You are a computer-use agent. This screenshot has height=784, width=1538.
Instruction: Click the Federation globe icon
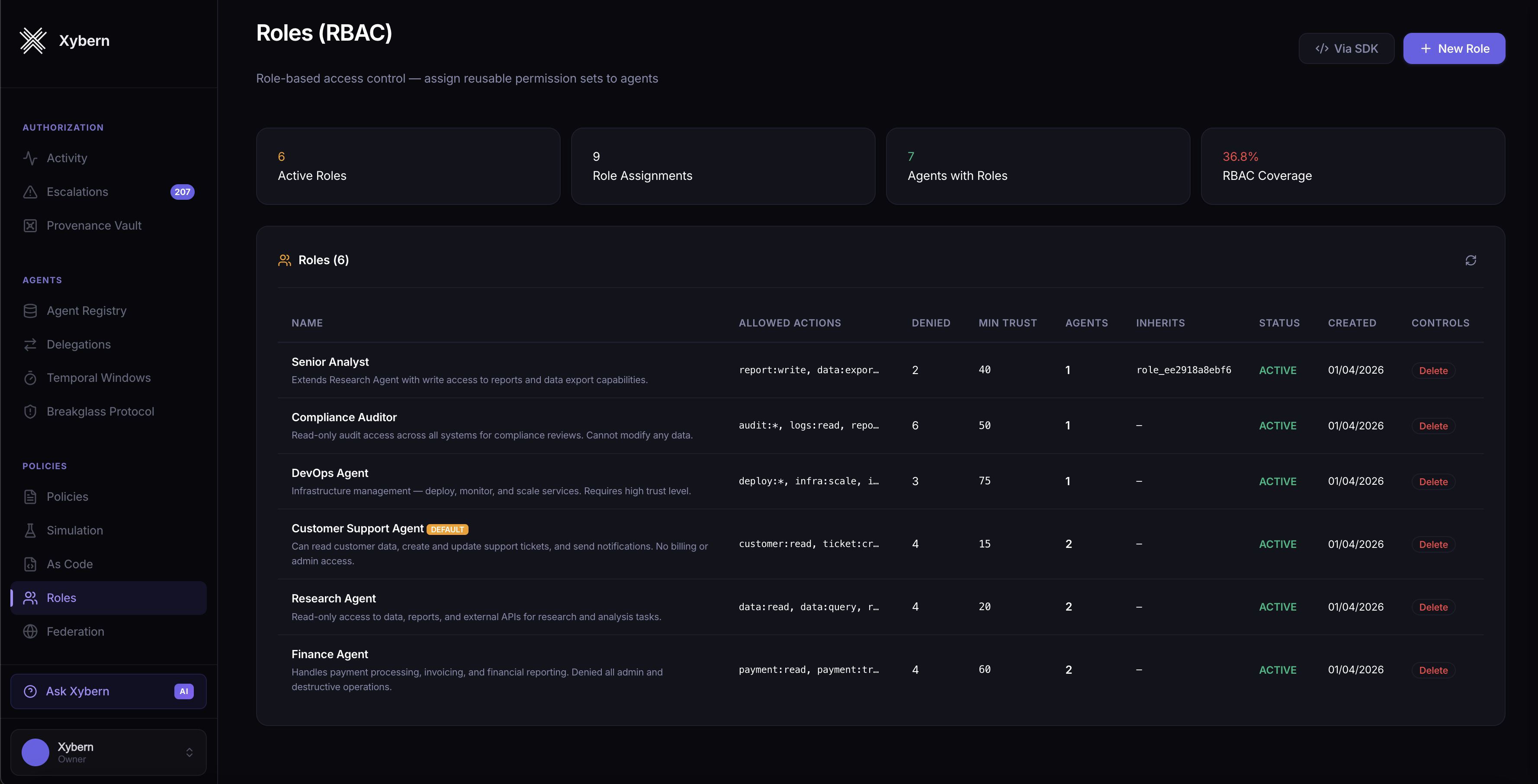[x=30, y=631]
